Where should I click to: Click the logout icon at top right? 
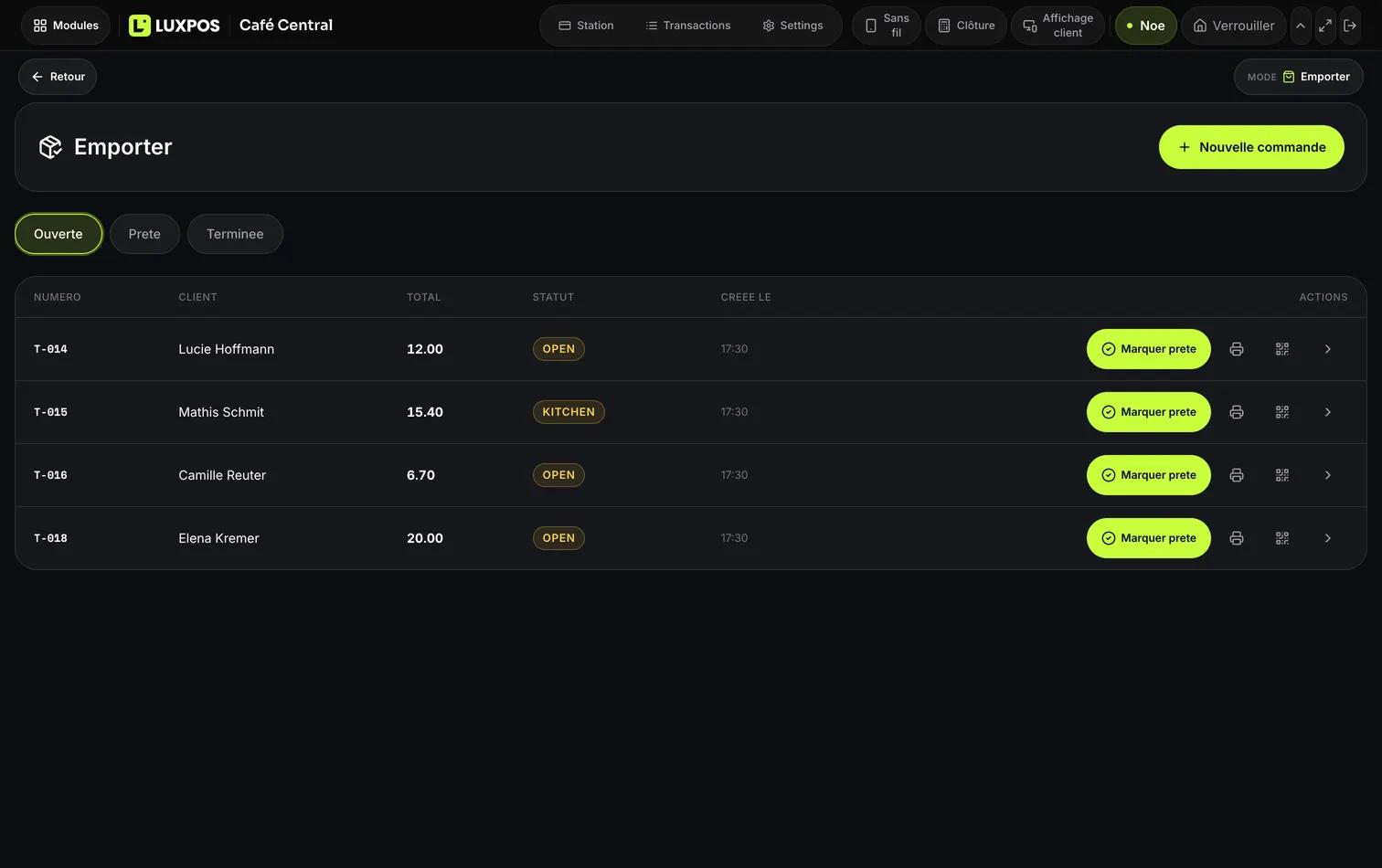(x=1350, y=26)
